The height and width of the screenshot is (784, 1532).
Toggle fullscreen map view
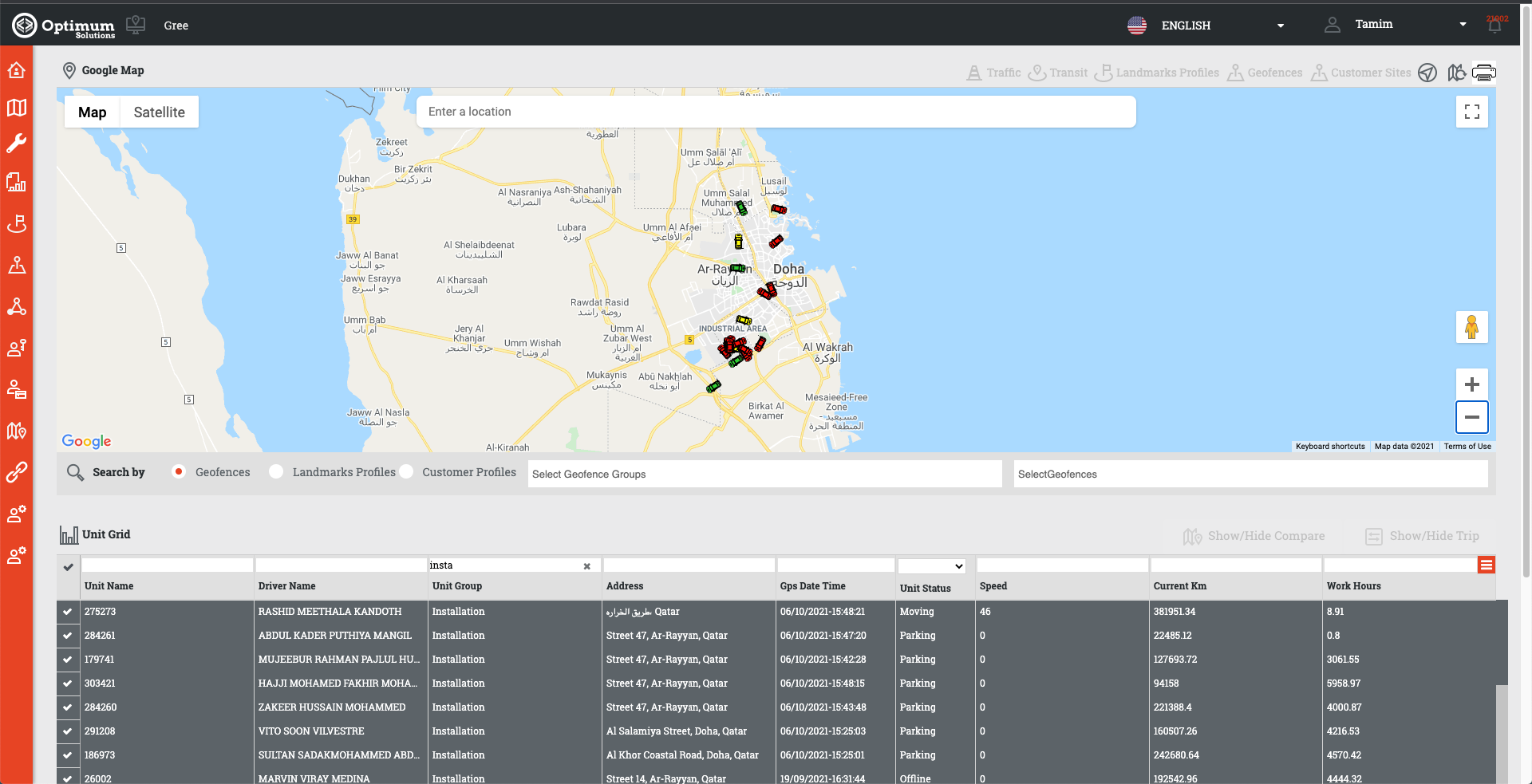coord(1472,112)
